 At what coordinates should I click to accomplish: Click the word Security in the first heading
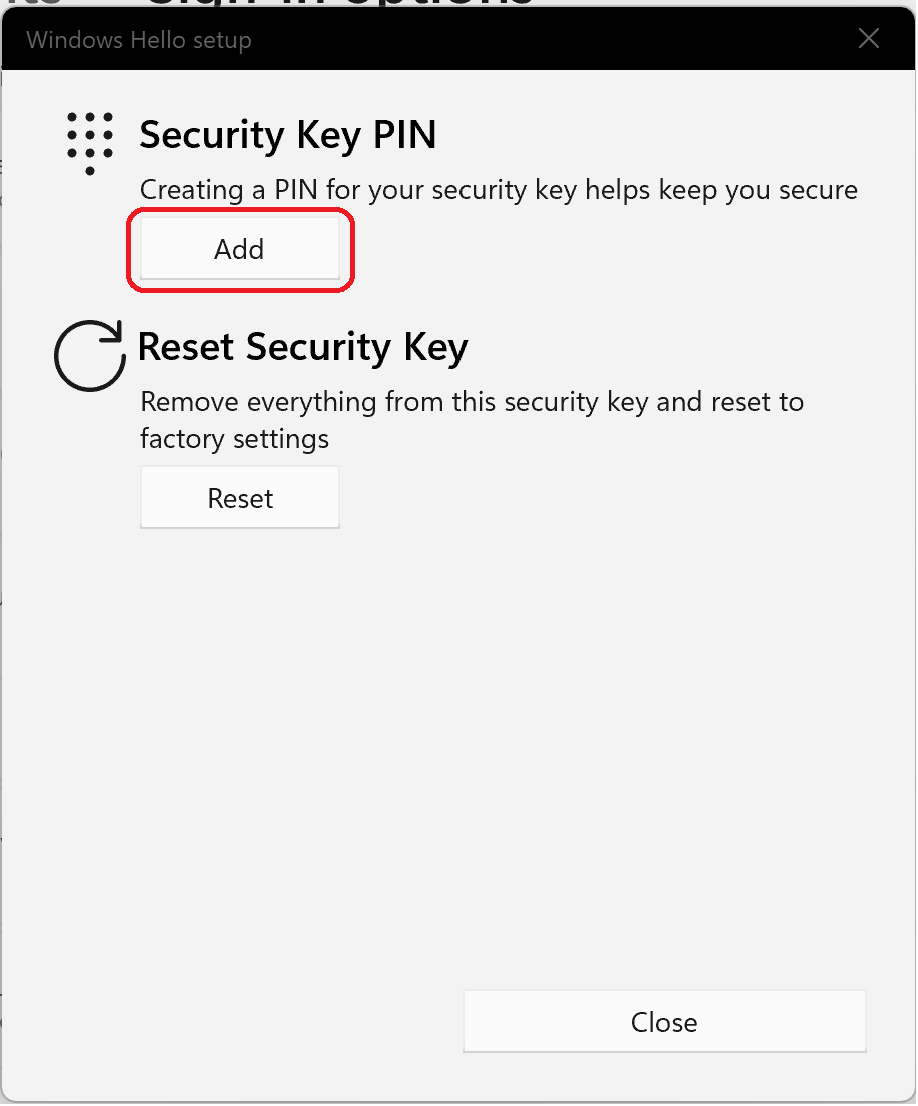pyautogui.click(x=212, y=135)
